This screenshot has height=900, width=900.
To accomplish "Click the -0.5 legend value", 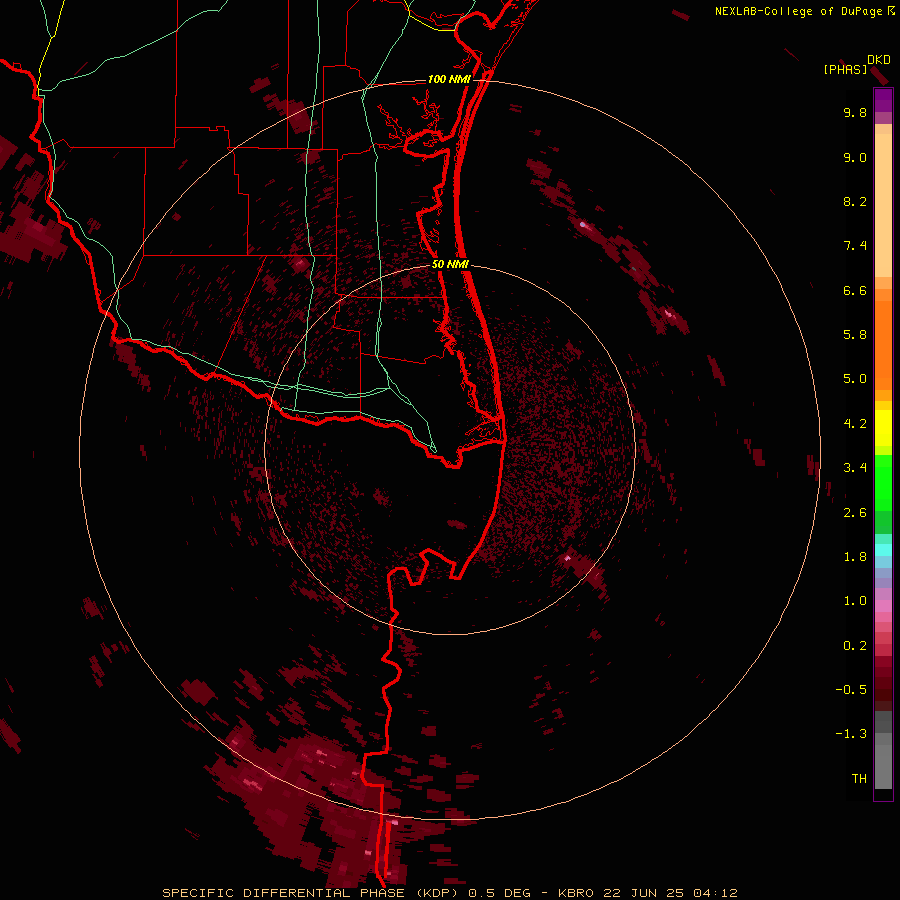I will (x=851, y=690).
